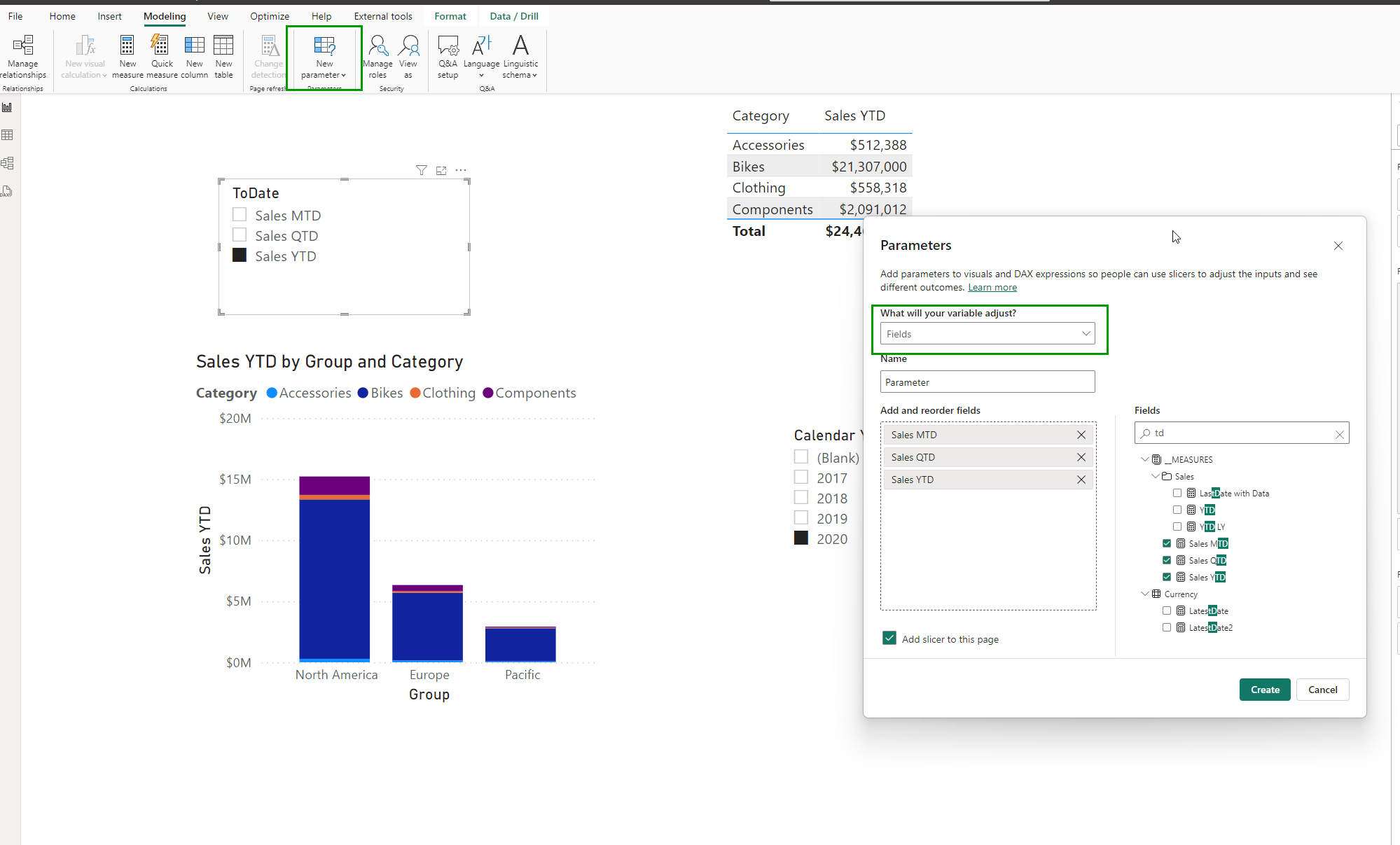The width and height of the screenshot is (1400, 845).
Task: Click the Create button
Action: point(1265,690)
